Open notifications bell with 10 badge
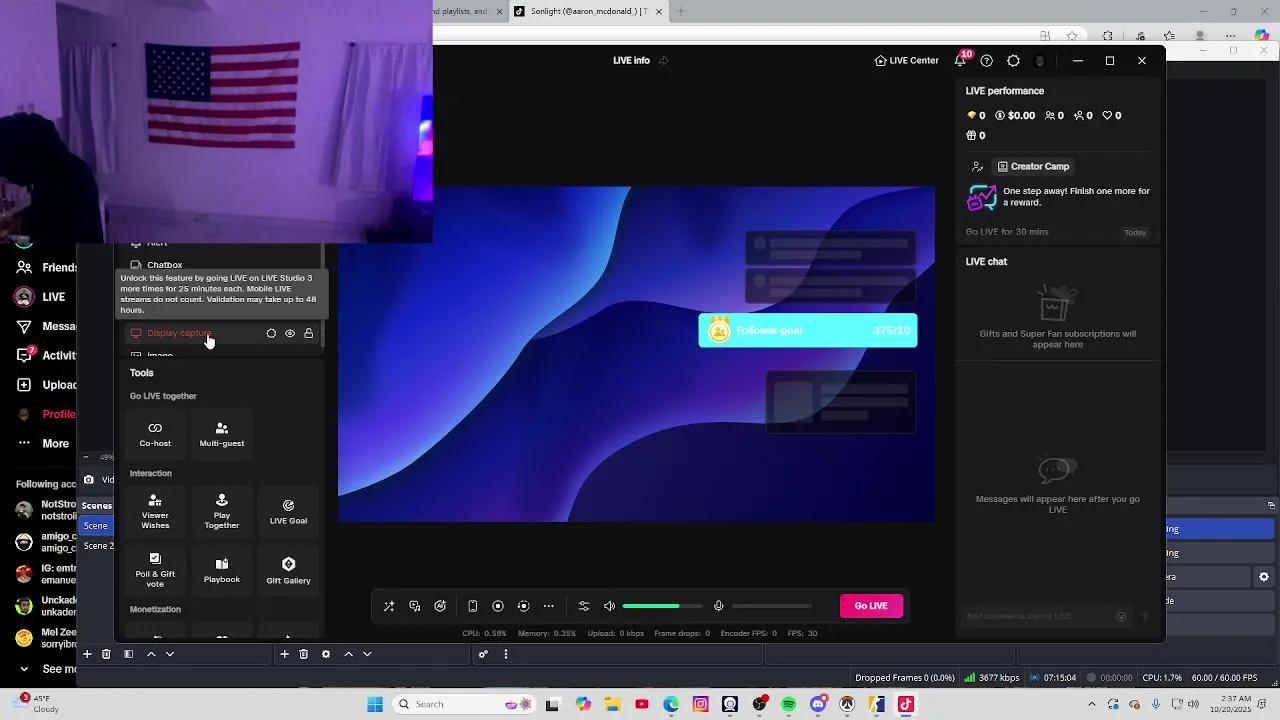This screenshot has height=720, width=1280. click(x=961, y=60)
